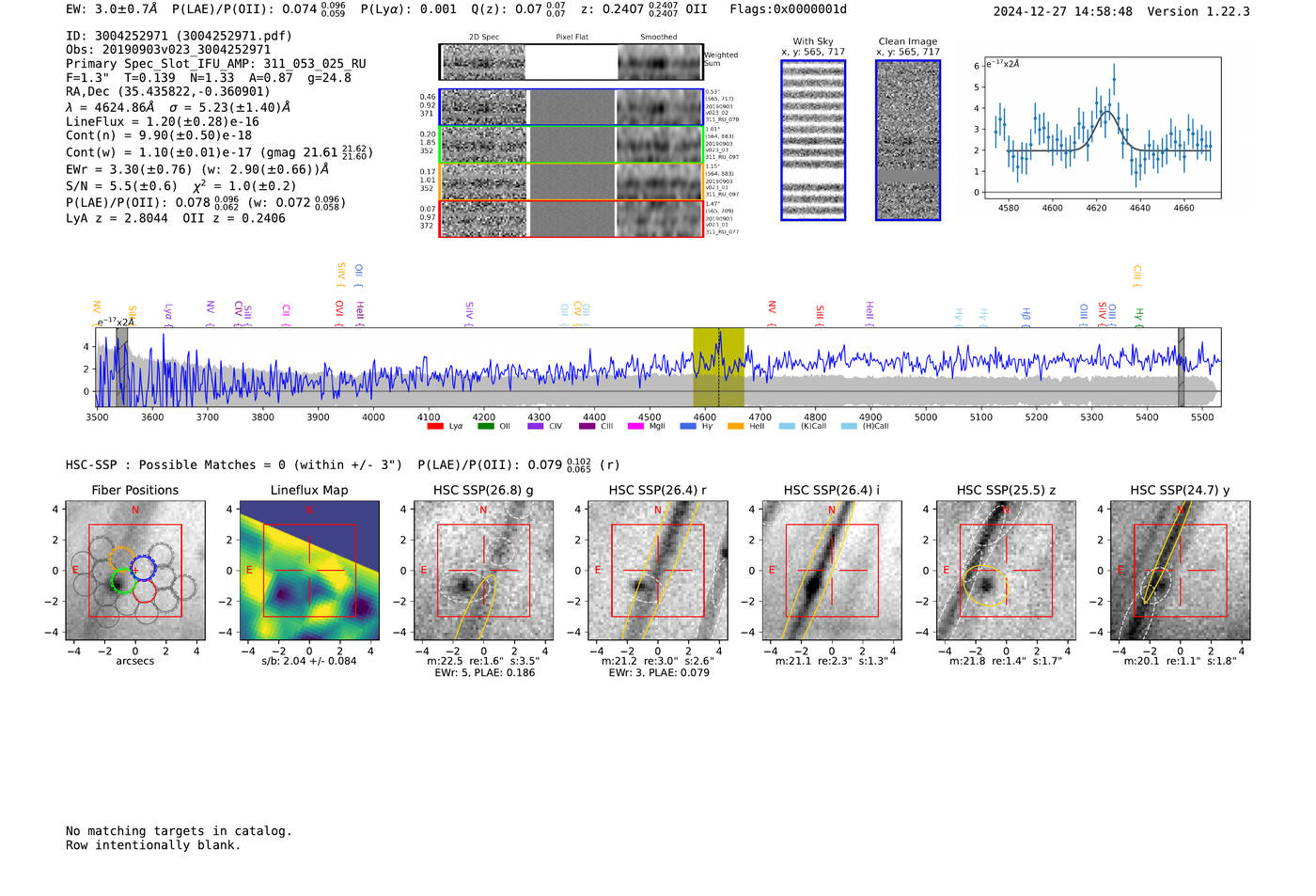Click the MgII magenta legend swatch
Screen dimensions: 1316x896
(637, 426)
